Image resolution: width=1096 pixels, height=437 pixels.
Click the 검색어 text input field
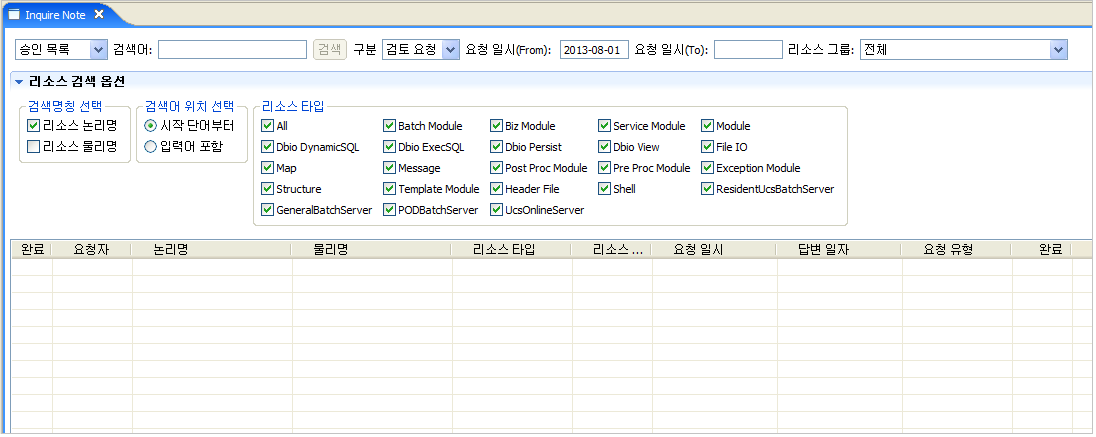coord(232,50)
